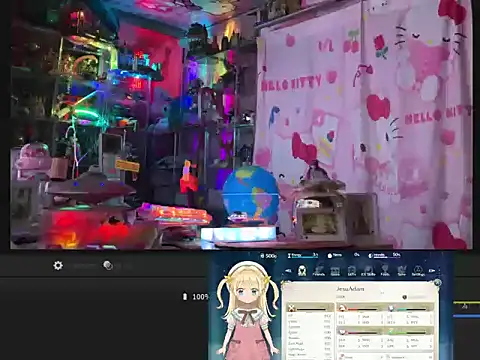Click the info icon under the character name
Image resolution: width=480 pixels, height=360 pixels.
(x=404, y=297)
